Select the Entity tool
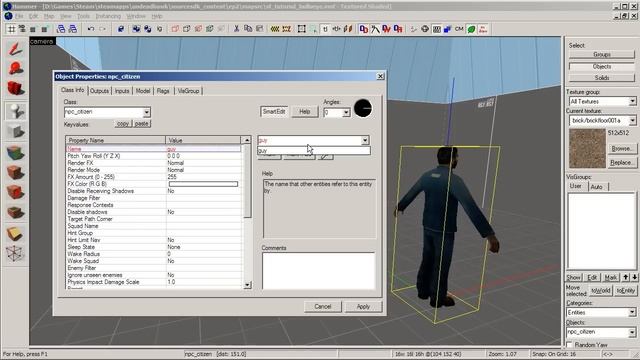 (16, 111)
